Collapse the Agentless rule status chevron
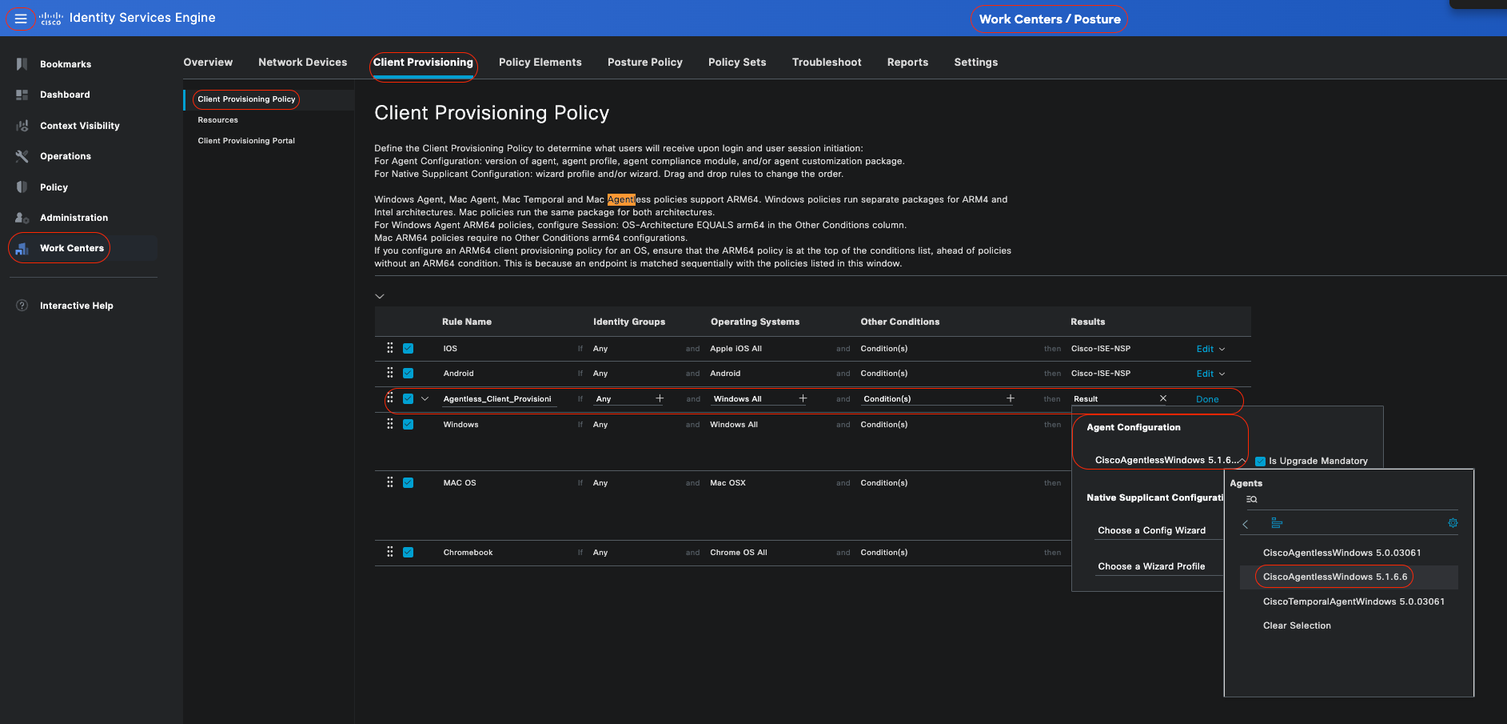Screen dimensions: 1507x724 [x=425, y=398]
